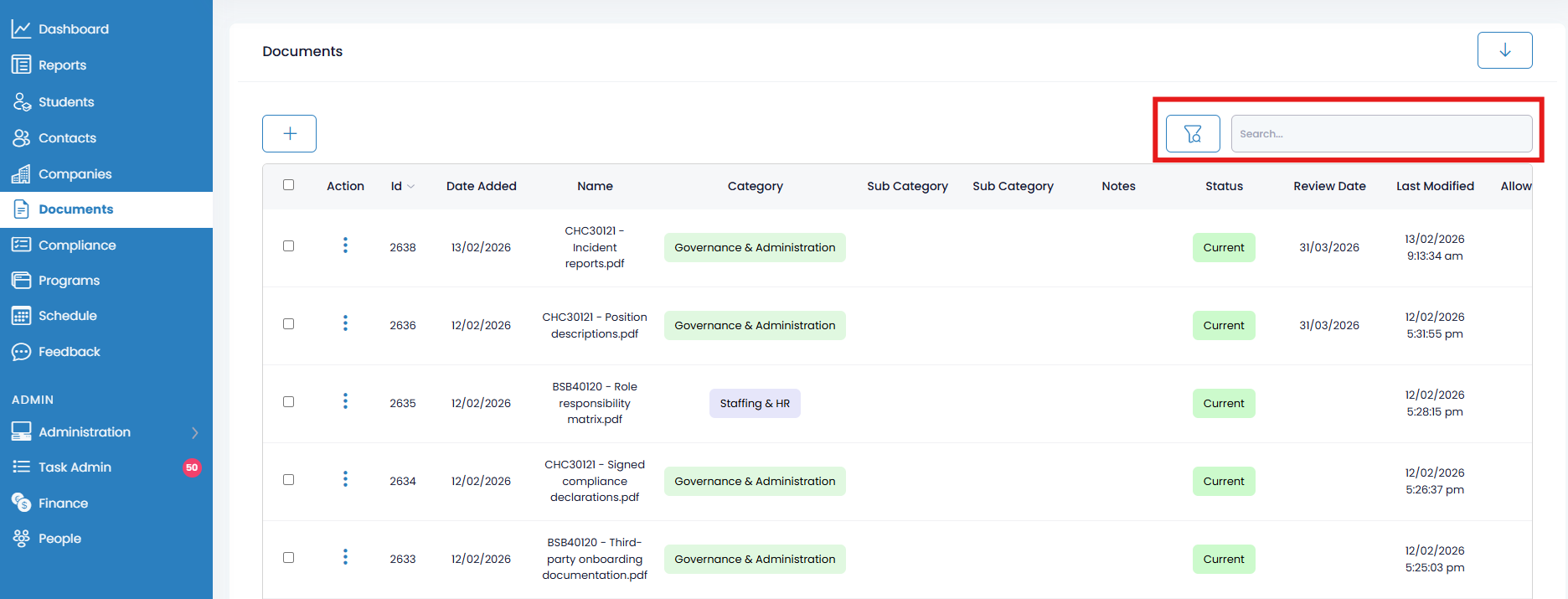Toggle the select-all checkbox in table header
The width and height of the screenshot is (1568, 599).
click(x=288, y=185)
